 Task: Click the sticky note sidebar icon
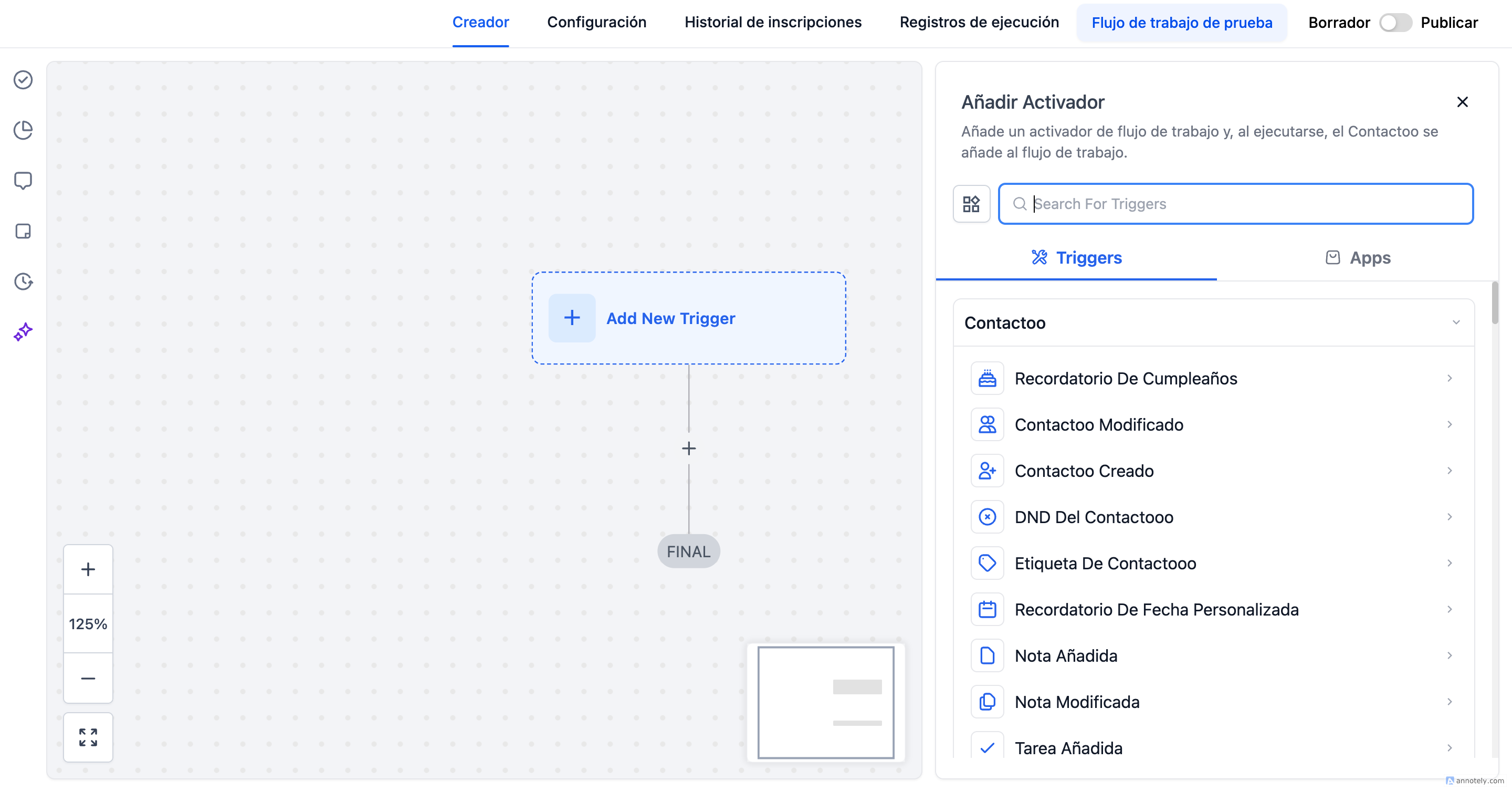(x=23, y=231)
